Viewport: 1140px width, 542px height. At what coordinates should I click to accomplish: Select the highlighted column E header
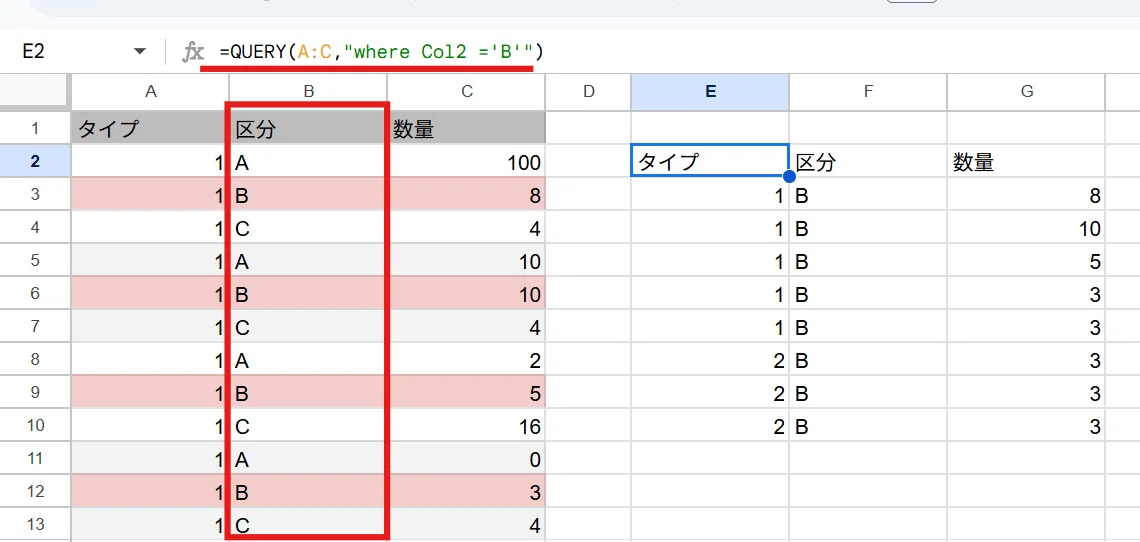710,91
